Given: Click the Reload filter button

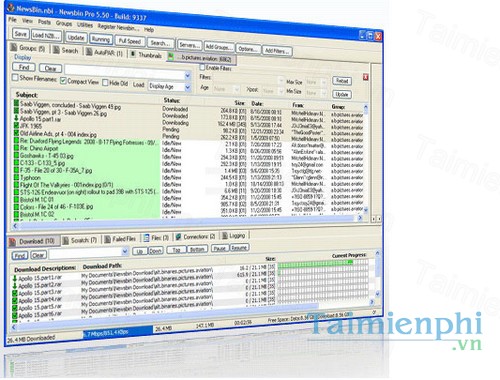Looking at the screenshot, I should coord(342,81).
